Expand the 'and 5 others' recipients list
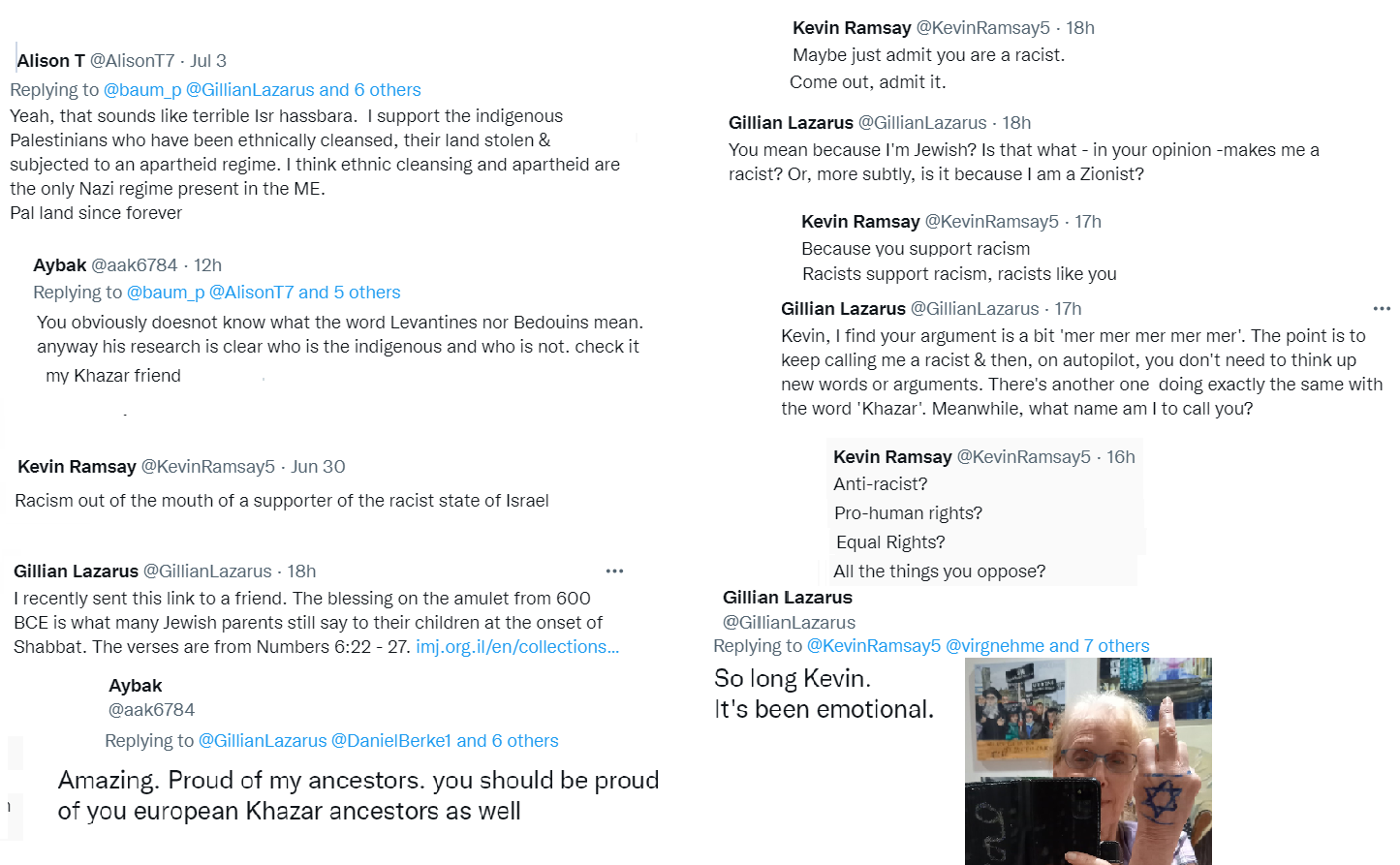Screen dimensions: 1400x865 click(x=349, y=293)
